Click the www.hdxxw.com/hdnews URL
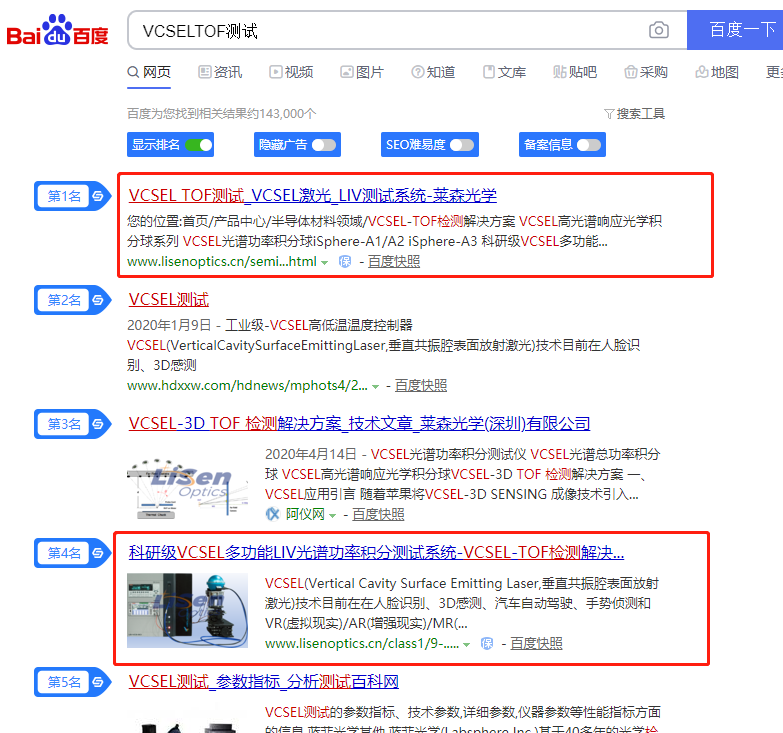 click(247, 385)
